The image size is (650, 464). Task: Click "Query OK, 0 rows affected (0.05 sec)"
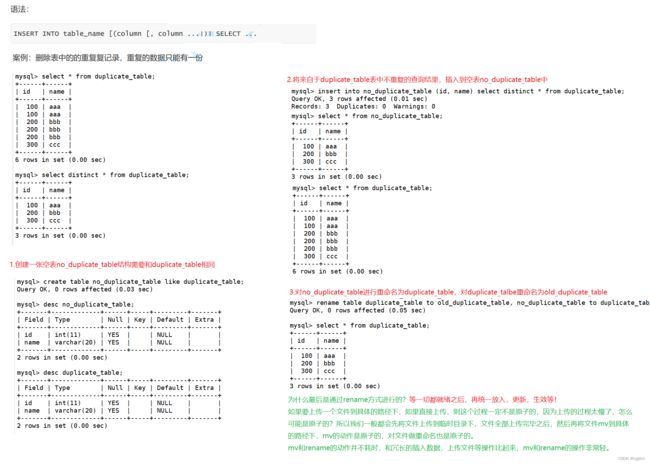(x=357, y=310)
